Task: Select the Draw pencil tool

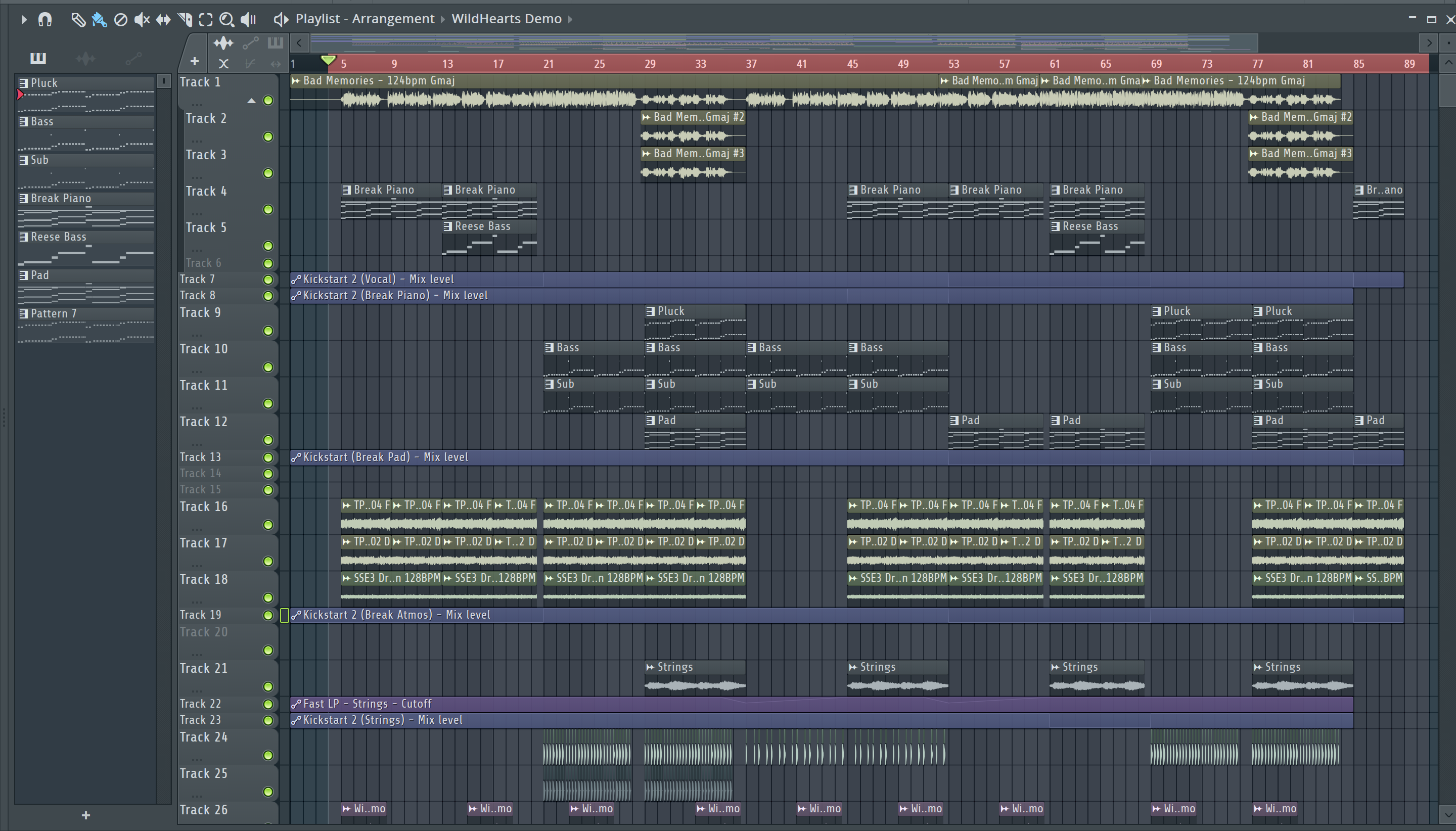Action: (78, 20)
